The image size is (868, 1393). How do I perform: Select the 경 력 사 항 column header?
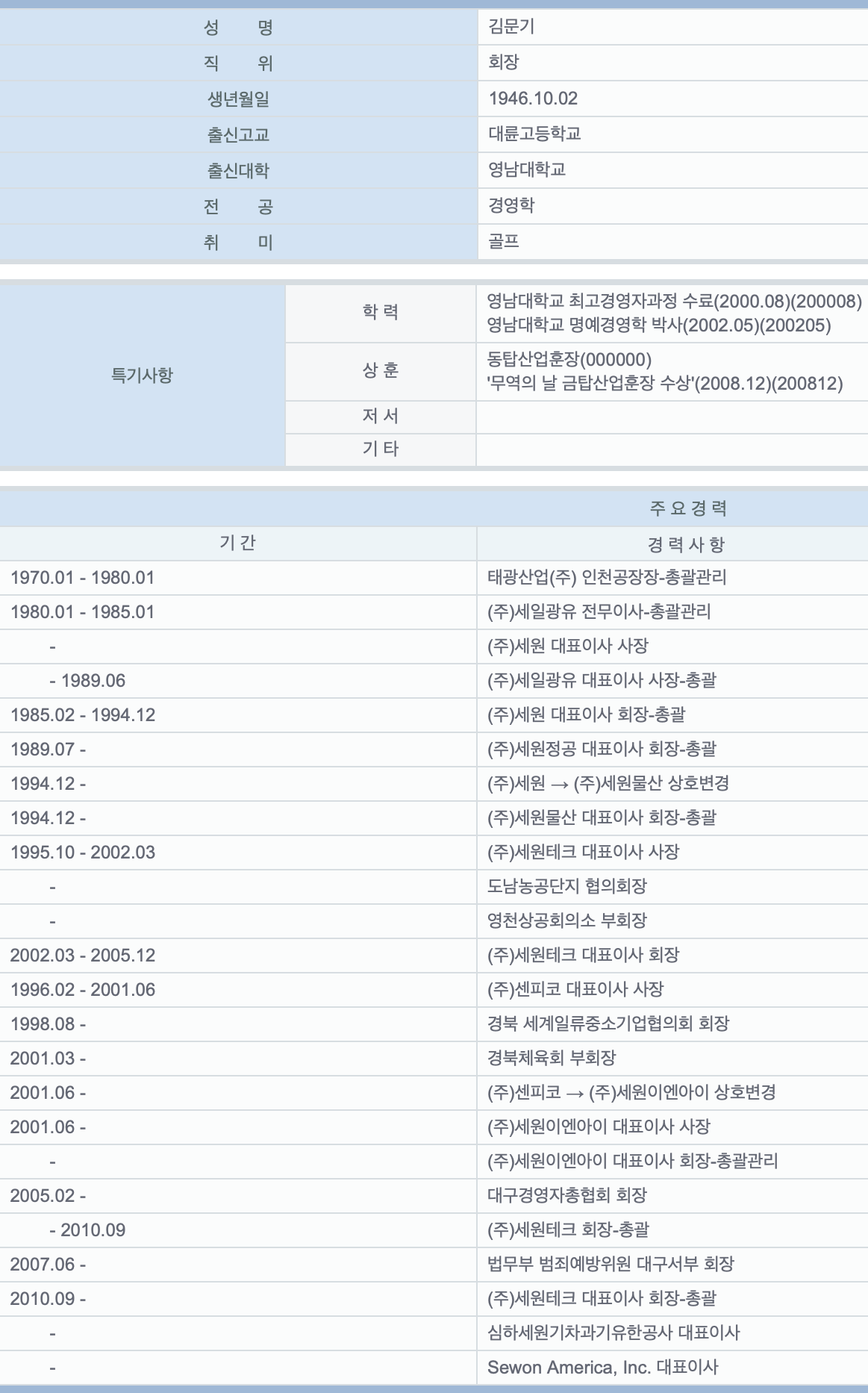point(686,544)
